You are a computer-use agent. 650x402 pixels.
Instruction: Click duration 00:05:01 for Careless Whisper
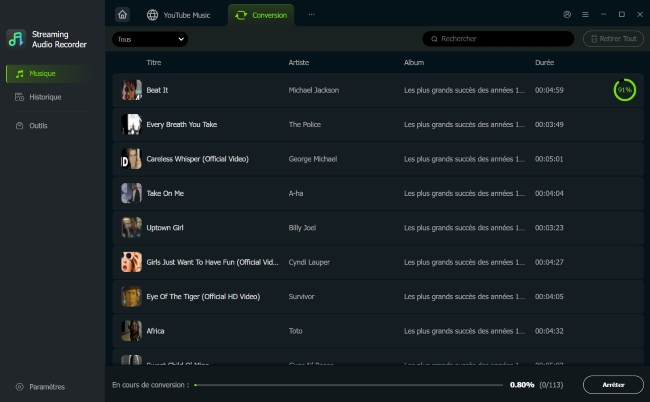coord(549,159)
